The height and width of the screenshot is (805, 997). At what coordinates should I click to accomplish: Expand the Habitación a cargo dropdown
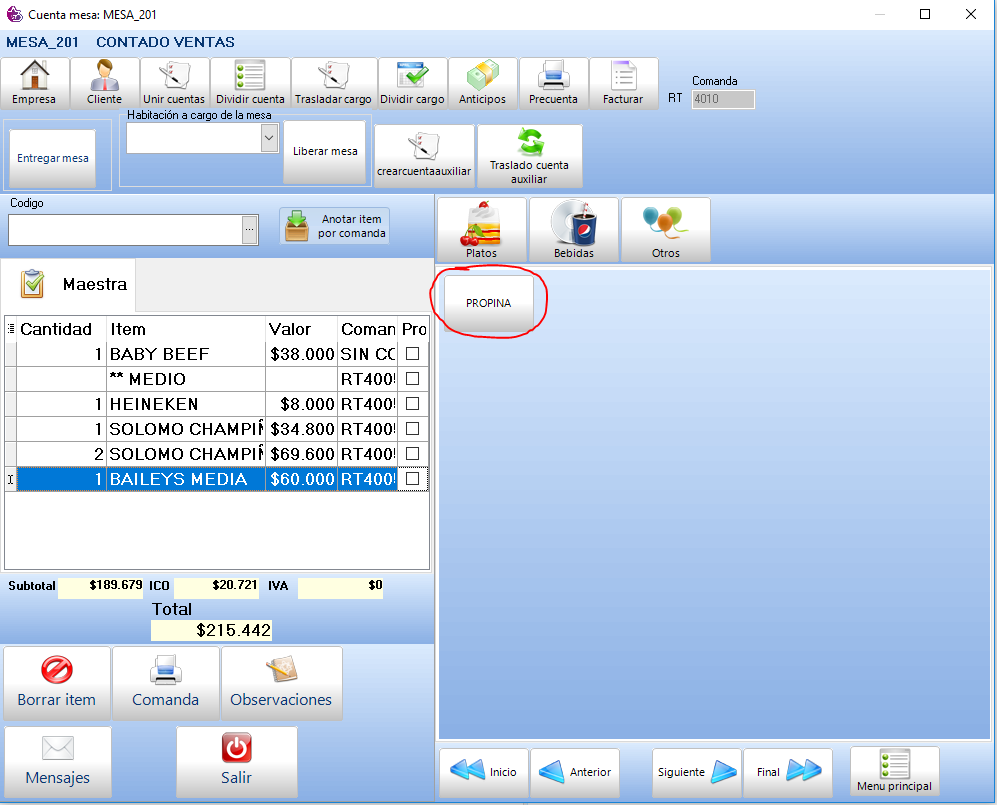tap(268, 140)
